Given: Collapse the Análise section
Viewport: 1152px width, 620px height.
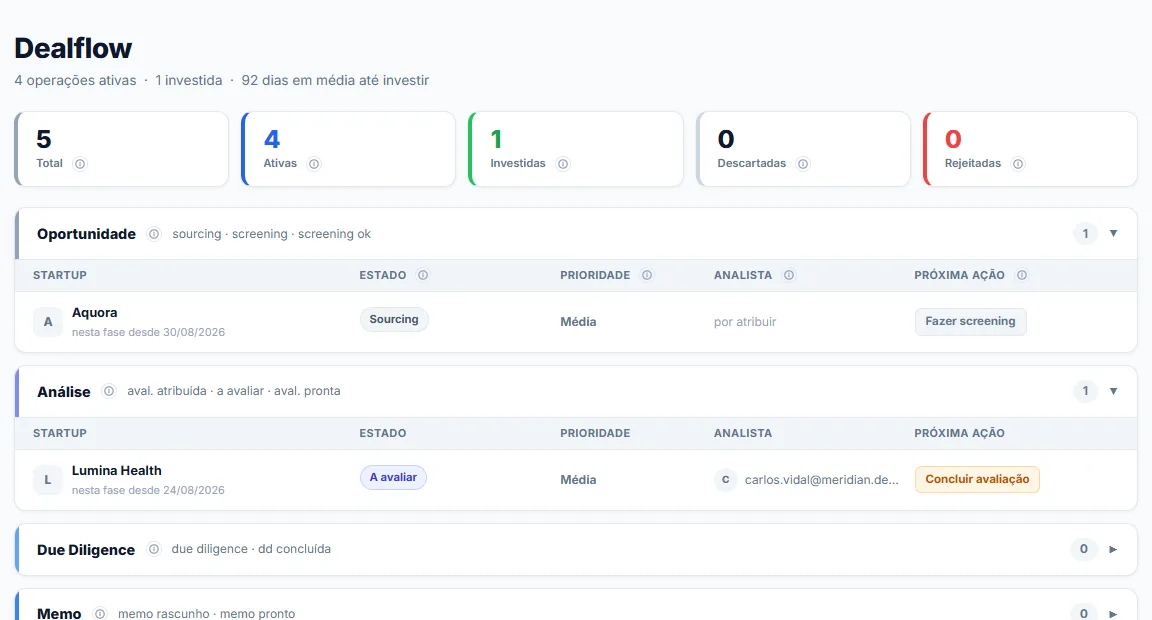Looking at the screenshot, I should (1113, 391).
